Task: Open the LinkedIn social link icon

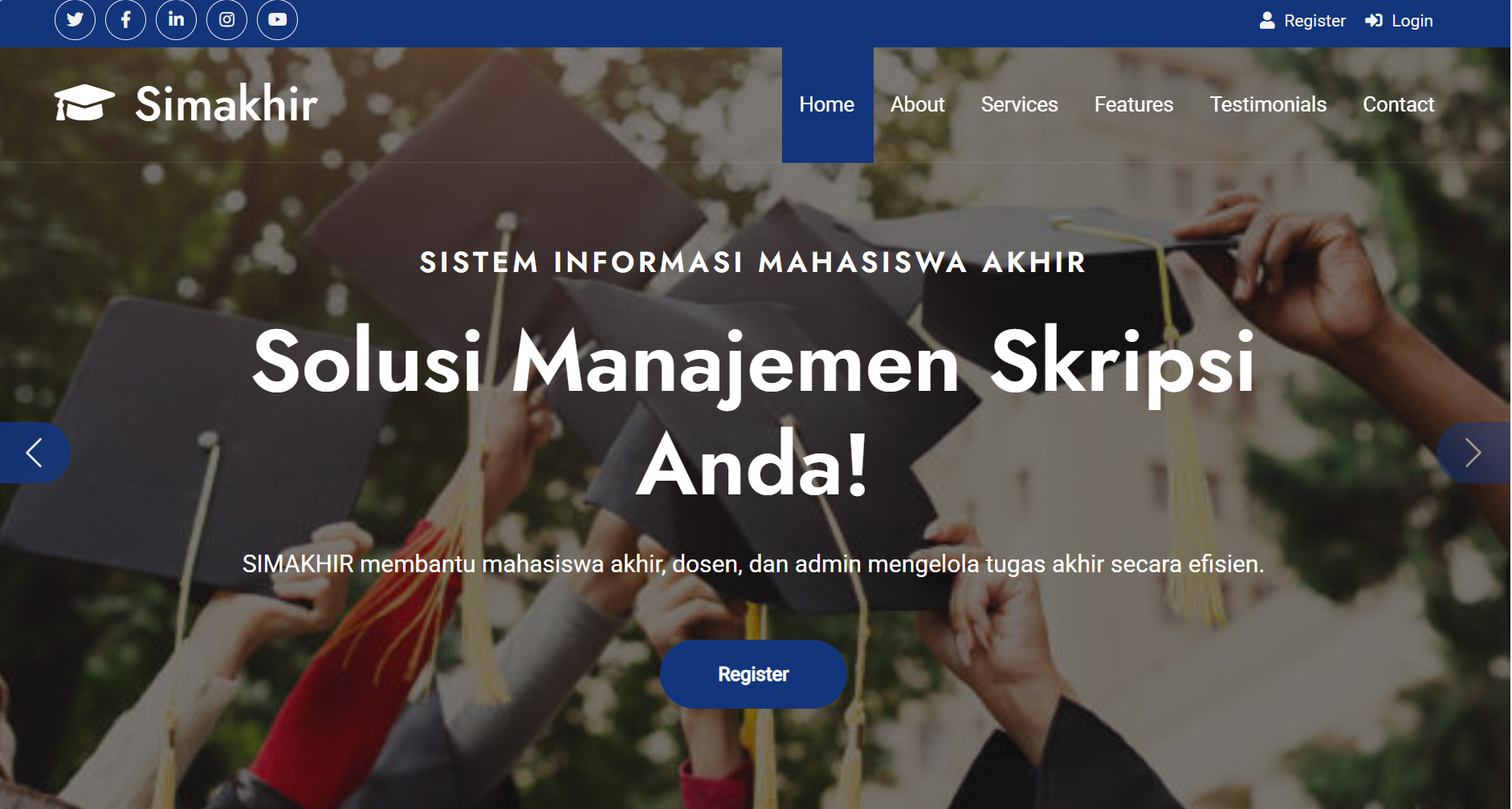Action: [x=176, y=20]
